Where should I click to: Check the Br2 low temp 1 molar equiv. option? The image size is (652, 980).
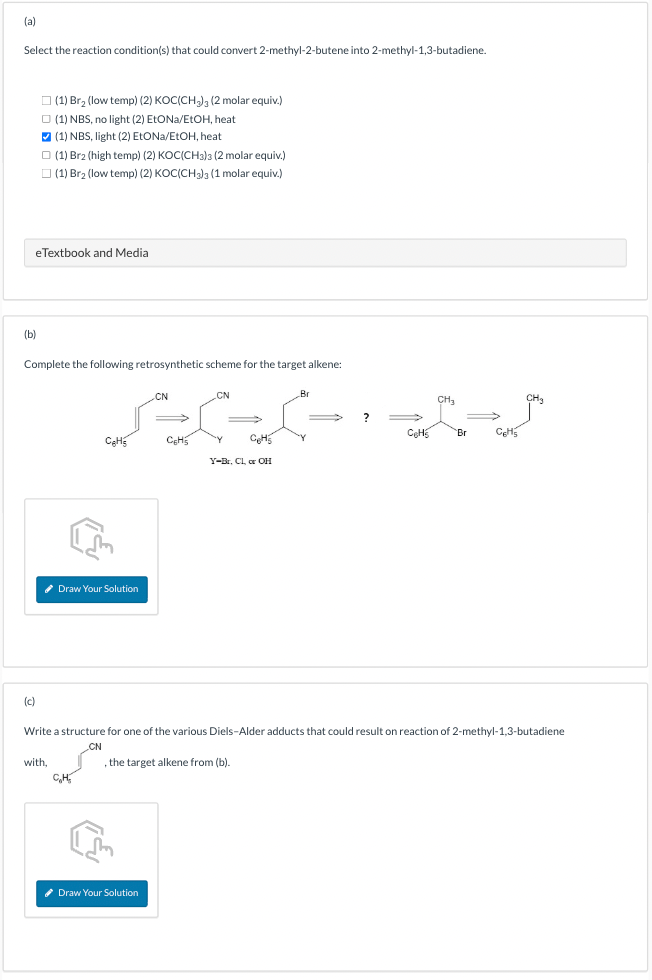[x=46, y=173]
